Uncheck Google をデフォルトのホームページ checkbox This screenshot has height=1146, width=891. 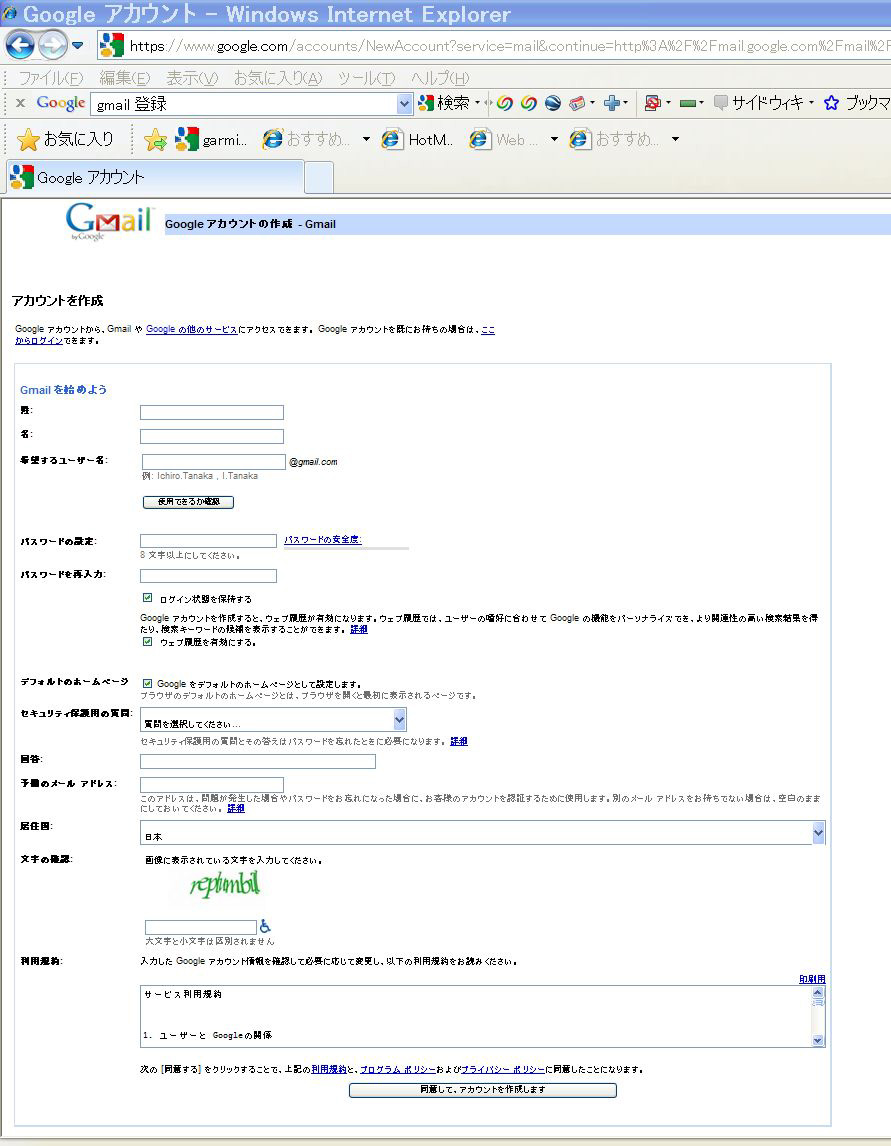(148, 684)
